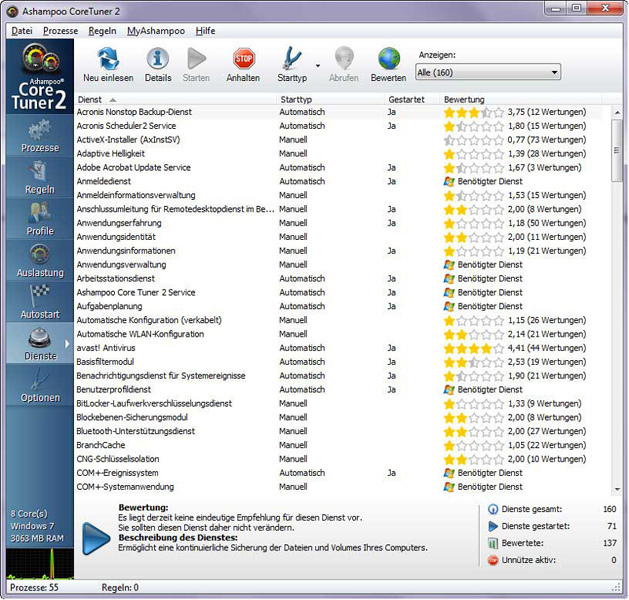Viewport: 629px width, 600px height.
Task: Open the Hilfe menu
Action: [x=205, y=31]
